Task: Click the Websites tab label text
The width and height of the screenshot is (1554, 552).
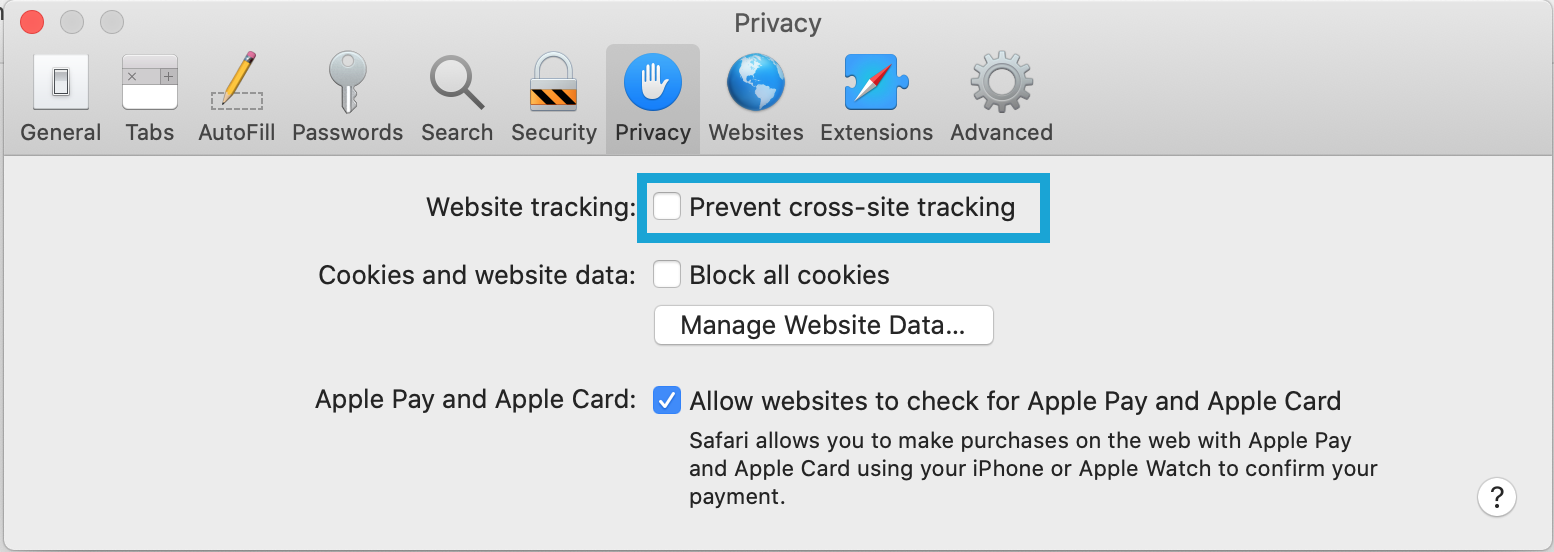Action: click(756, 132)
